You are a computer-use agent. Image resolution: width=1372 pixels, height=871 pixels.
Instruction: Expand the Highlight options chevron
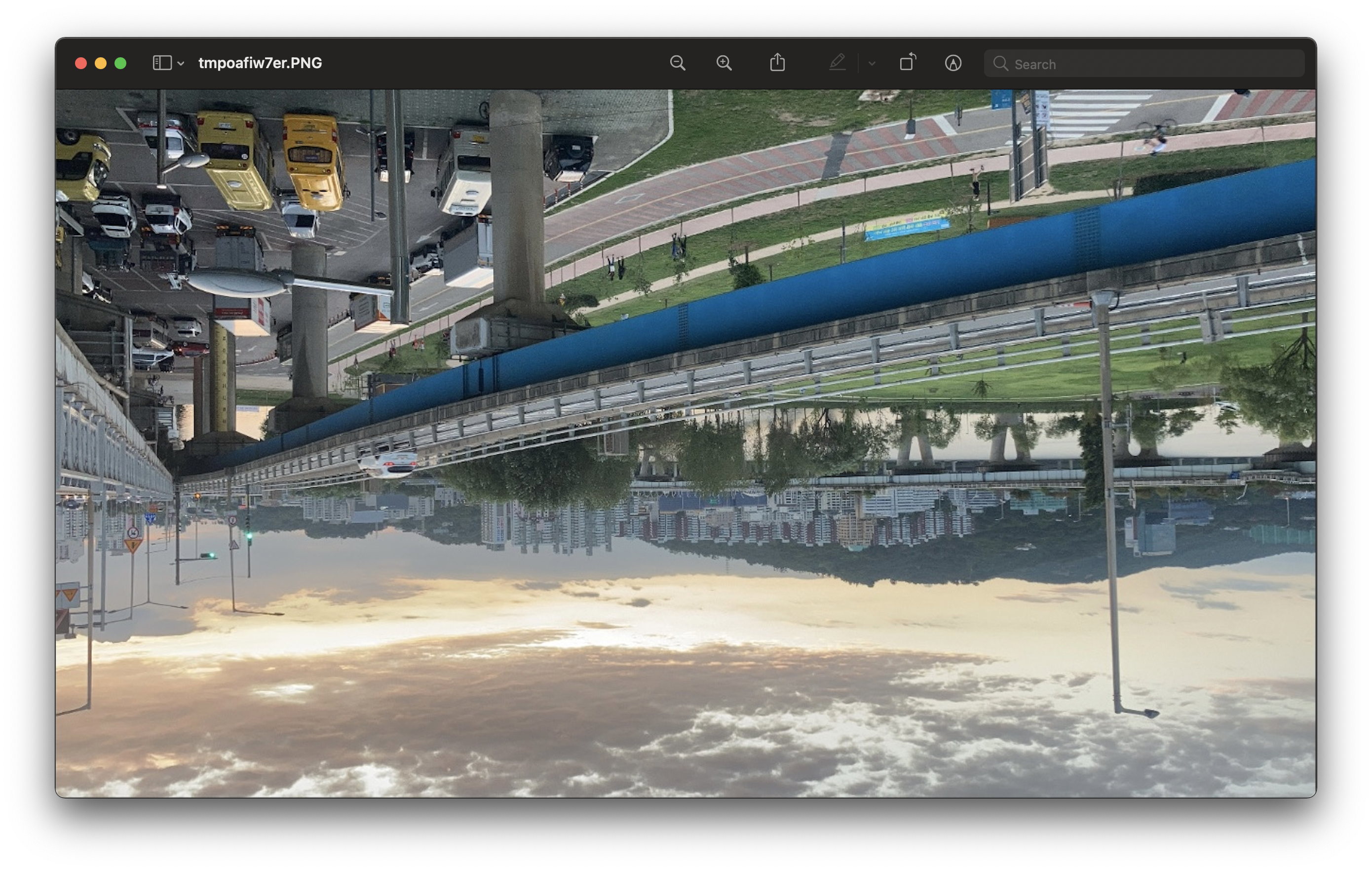click(872, 63)
